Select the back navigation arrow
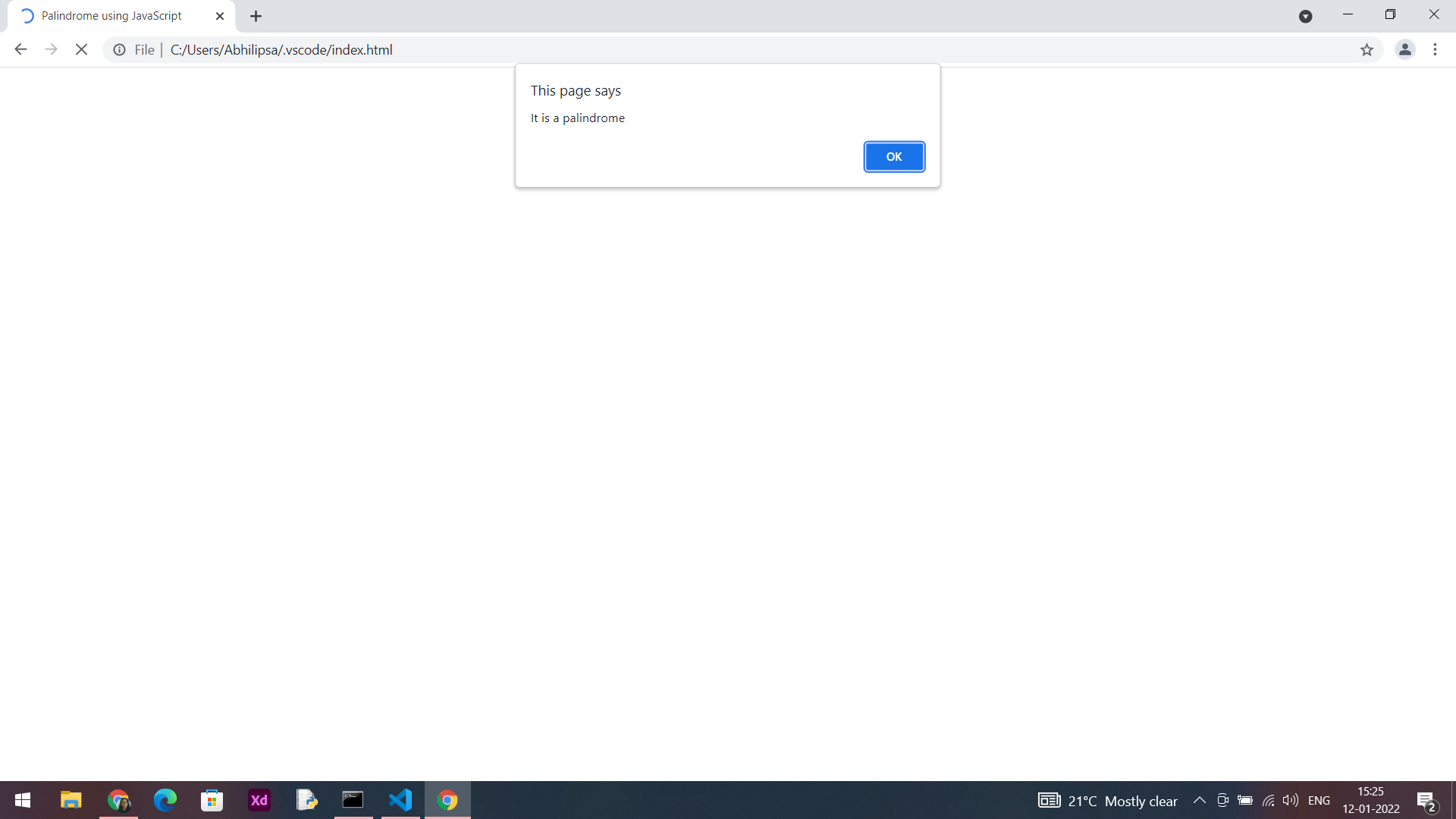 tap(20, 49)
